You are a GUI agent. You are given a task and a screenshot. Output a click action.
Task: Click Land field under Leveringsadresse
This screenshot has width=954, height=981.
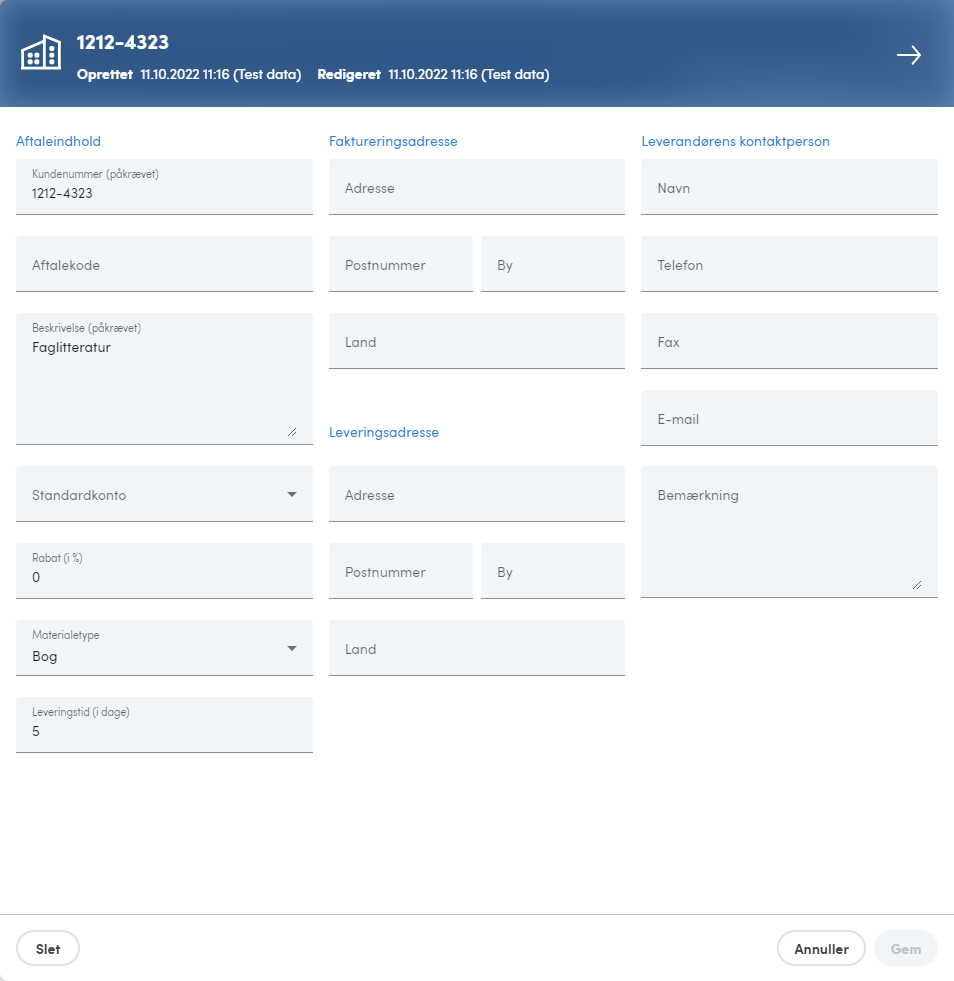pyautogui.click(x=477, y=648)
